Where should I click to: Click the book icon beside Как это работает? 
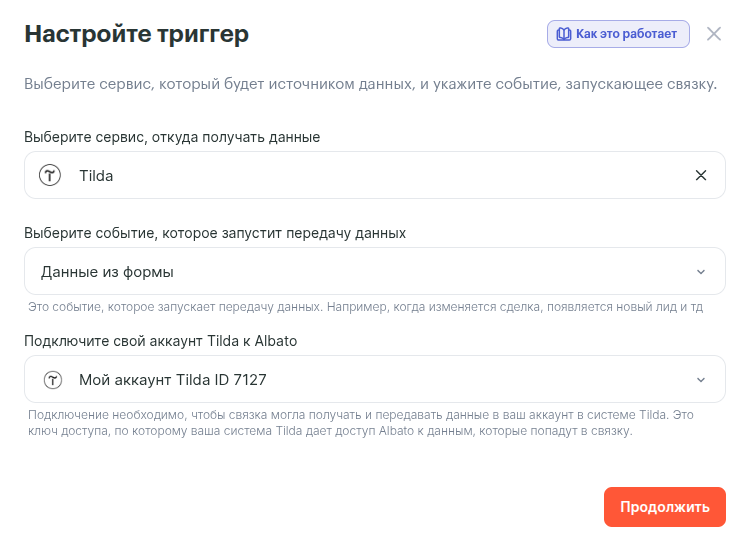[563, 34]
